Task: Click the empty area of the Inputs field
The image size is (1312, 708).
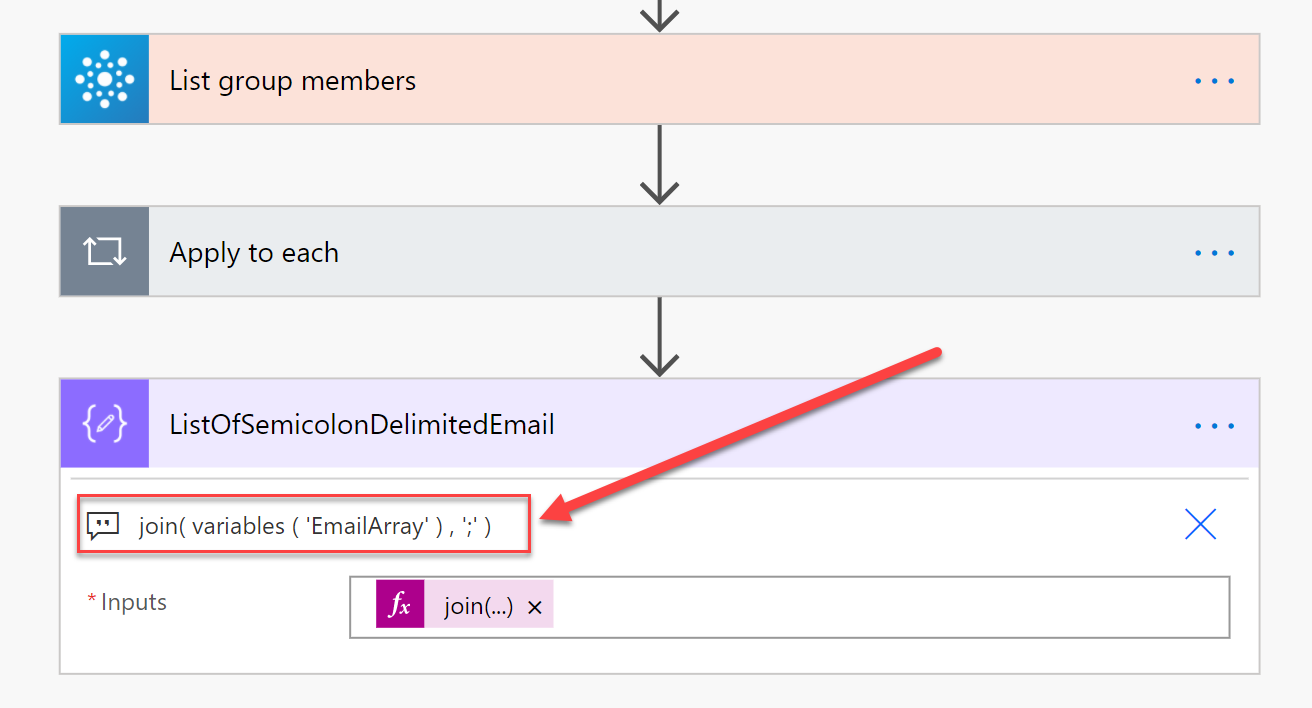Action: (880, 607)
